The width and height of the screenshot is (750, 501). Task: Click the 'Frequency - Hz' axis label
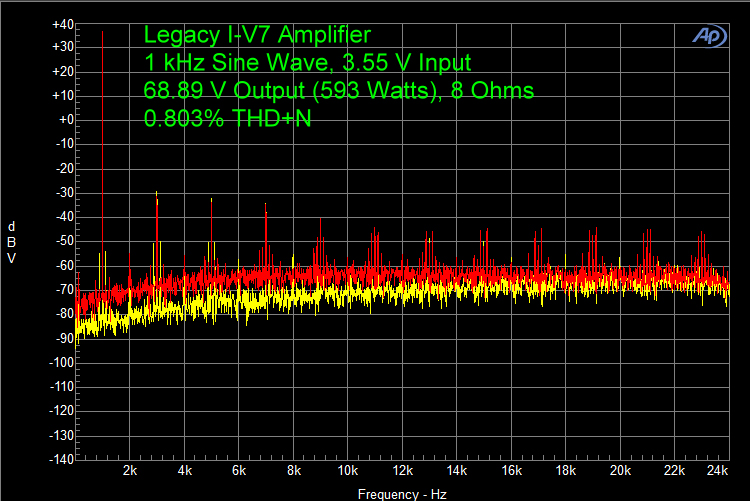pos(401,493)
